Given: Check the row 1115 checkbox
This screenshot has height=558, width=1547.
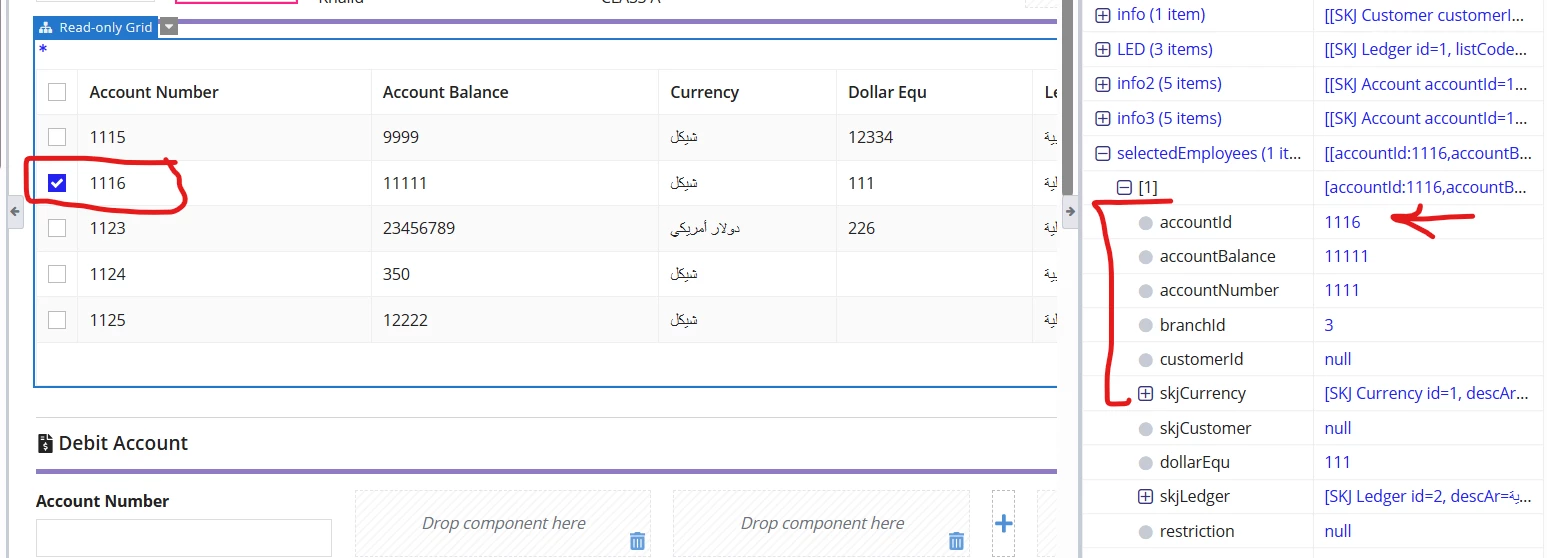Looking at the screenshot, I should click(57, 137).
